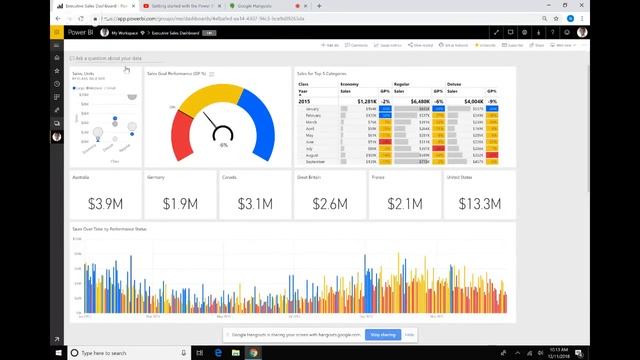Select Executive Sales Dashboard browser tab
The image size is (640, 360).
[x=96, y=6]
